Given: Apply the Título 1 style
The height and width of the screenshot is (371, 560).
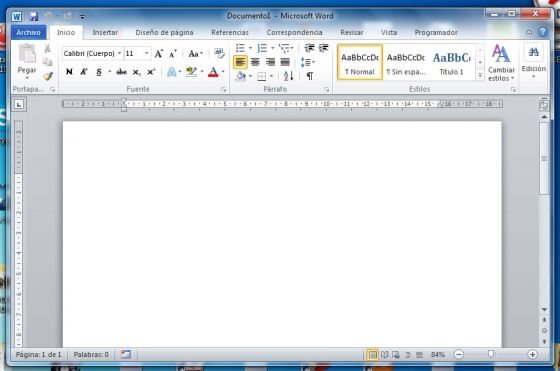Looking at the screenshot, I should (x=451, y=62).
